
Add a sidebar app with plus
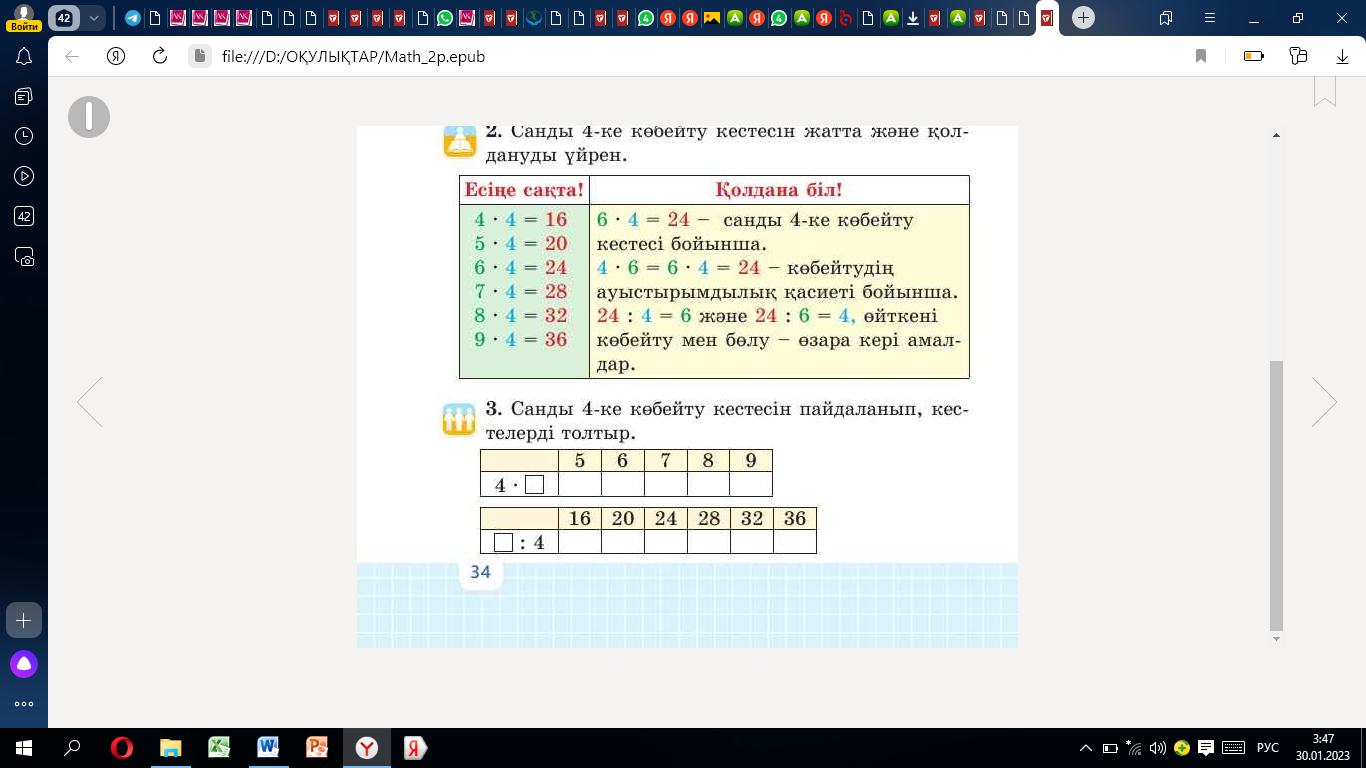[x=24, y=620]
